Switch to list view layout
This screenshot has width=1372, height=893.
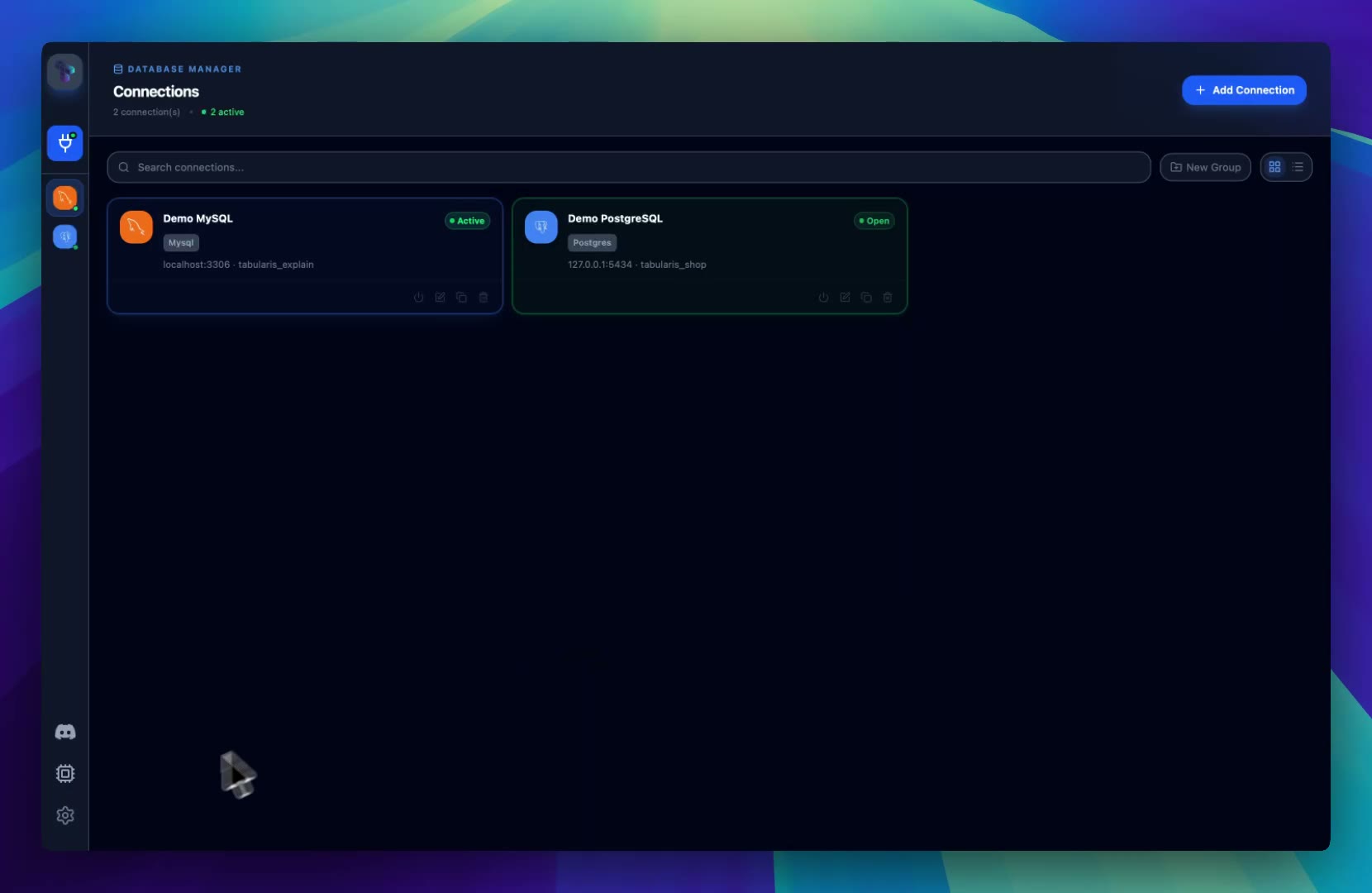tap(1298, 167)
